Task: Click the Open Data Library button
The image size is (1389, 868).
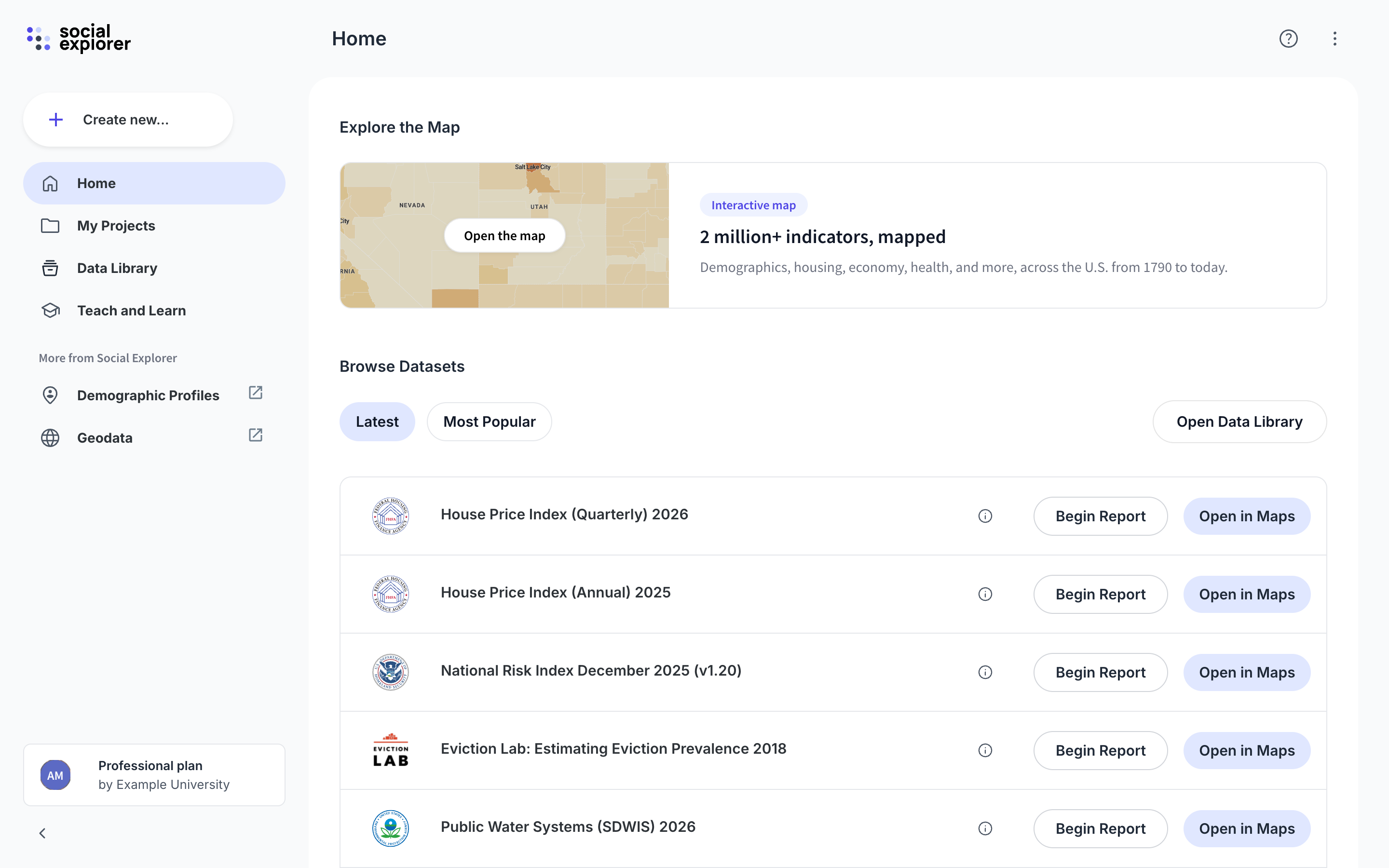Action: [x=1239, y=422]
